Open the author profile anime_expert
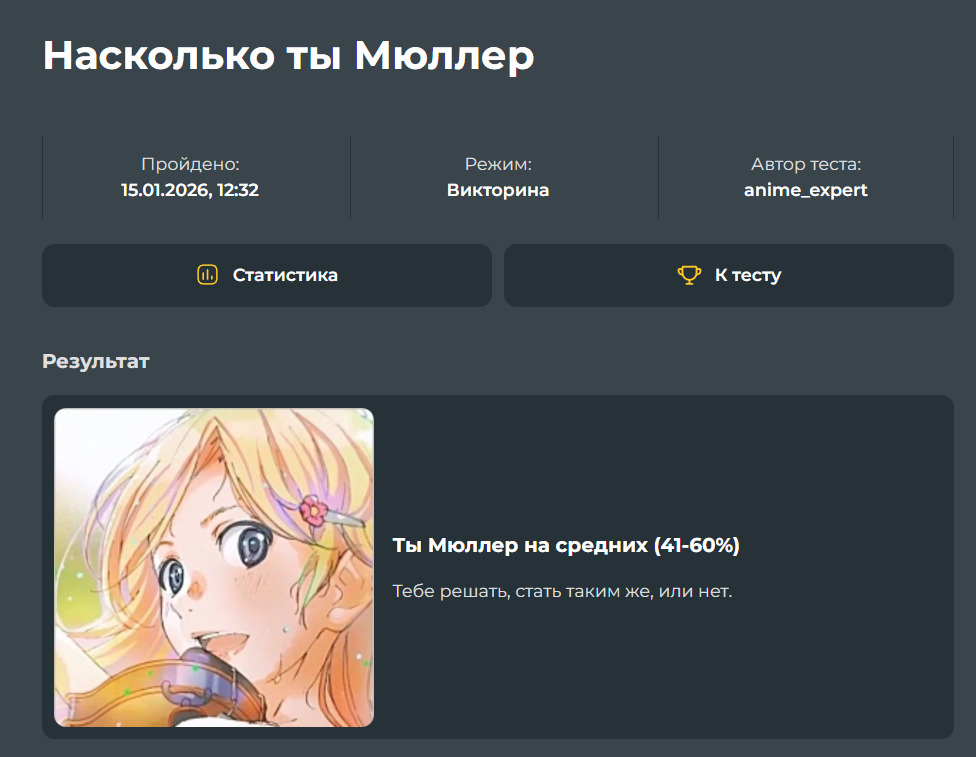Viewport: 976px width, 757px height. click(x=805, y=190)
